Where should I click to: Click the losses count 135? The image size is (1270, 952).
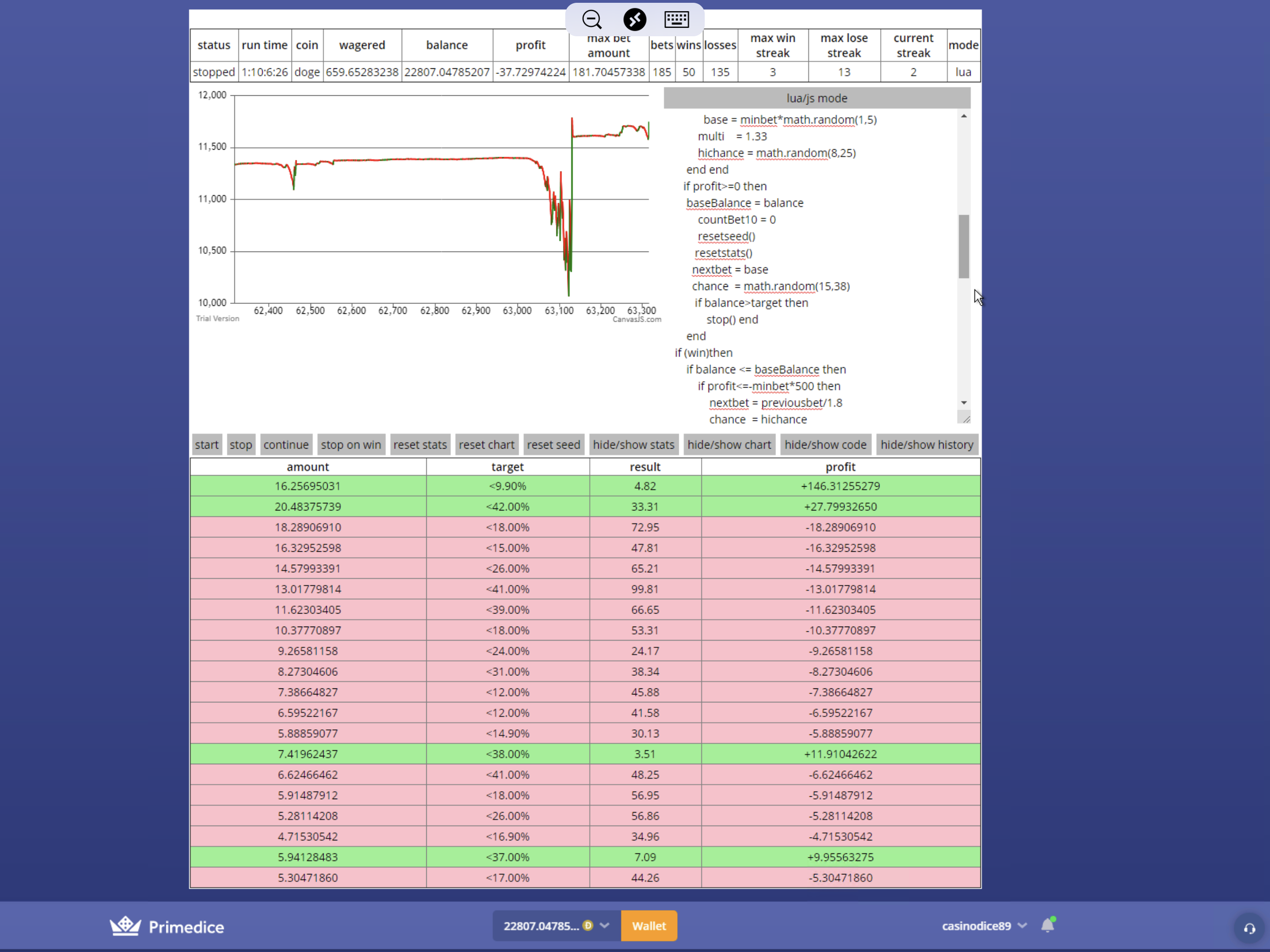(720, 73)
